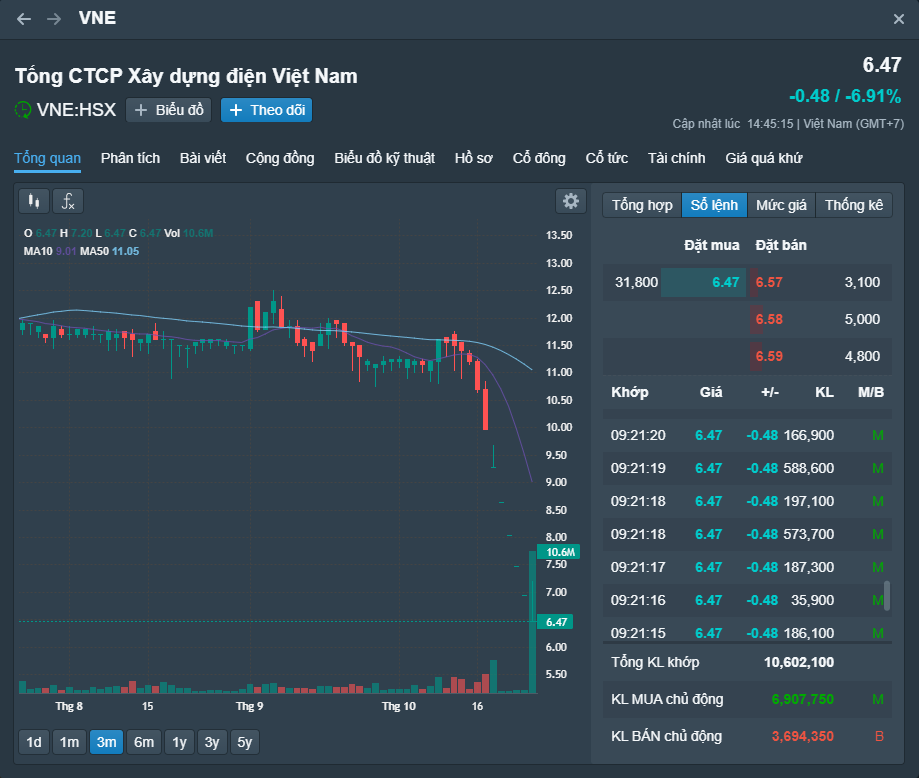919x778 pixels.
Task: Switch to the Phân tích tab
Action: click(130, 158)
